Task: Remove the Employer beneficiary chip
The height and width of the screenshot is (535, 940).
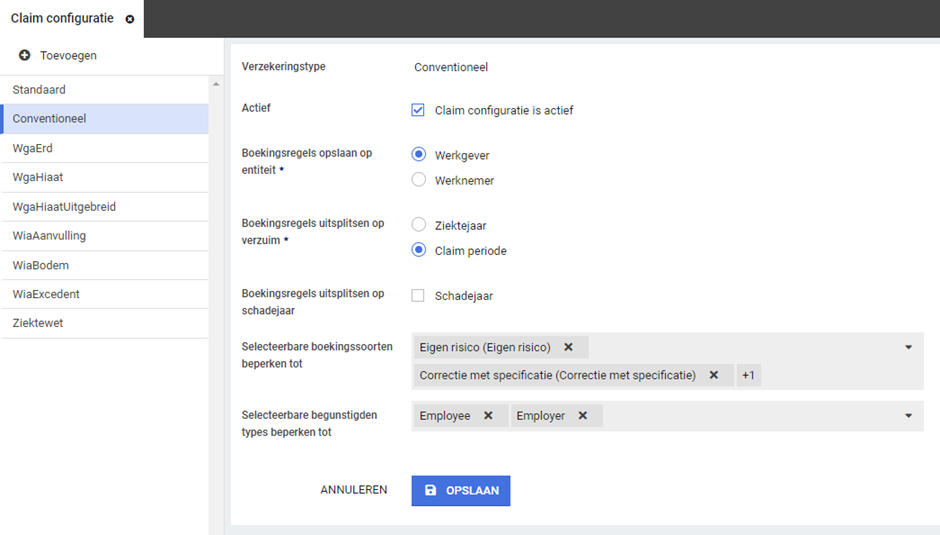Action: (x=582, y=416)
